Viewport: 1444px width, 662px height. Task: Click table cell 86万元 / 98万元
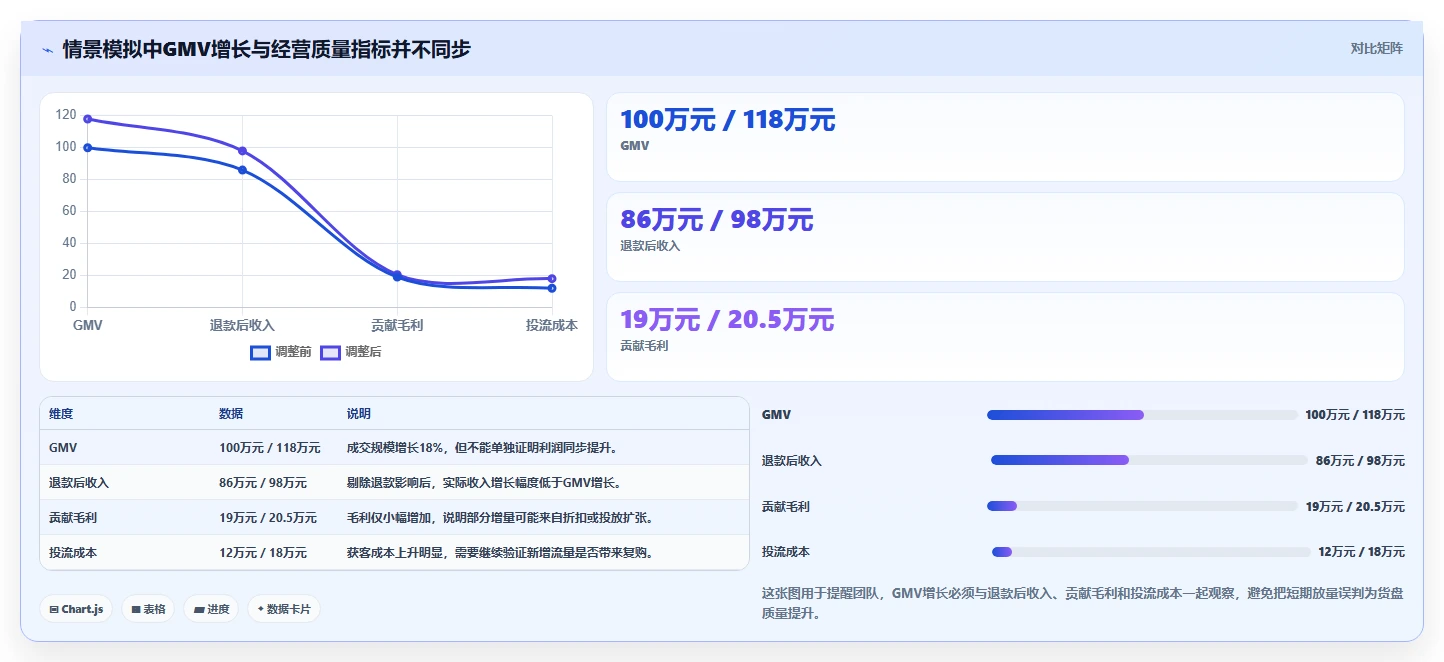[263, 483]
